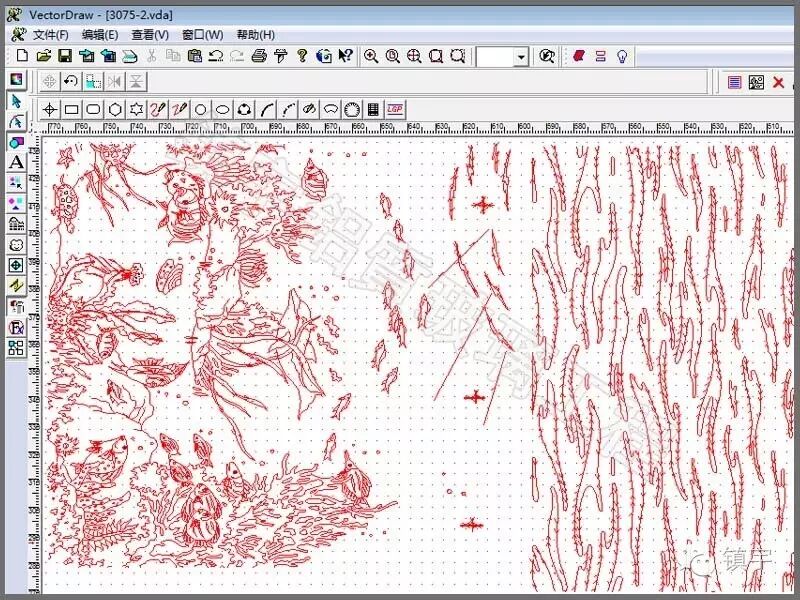Open the 帮助(H) menu
The height and width of the screenshot is (600, 800).
(256, 35)
